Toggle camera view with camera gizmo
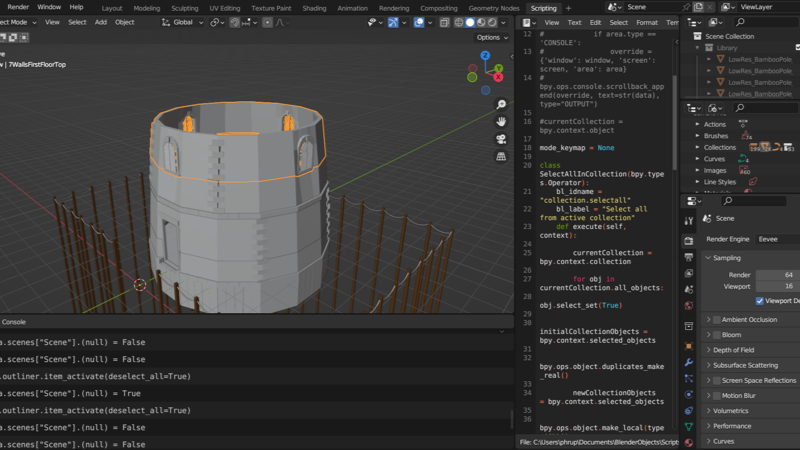This screenshot has height=450, width=800. [501, 138]
